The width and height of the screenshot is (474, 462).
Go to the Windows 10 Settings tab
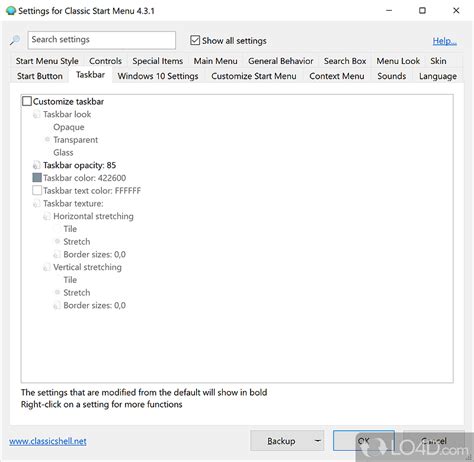tap(158, 76)
